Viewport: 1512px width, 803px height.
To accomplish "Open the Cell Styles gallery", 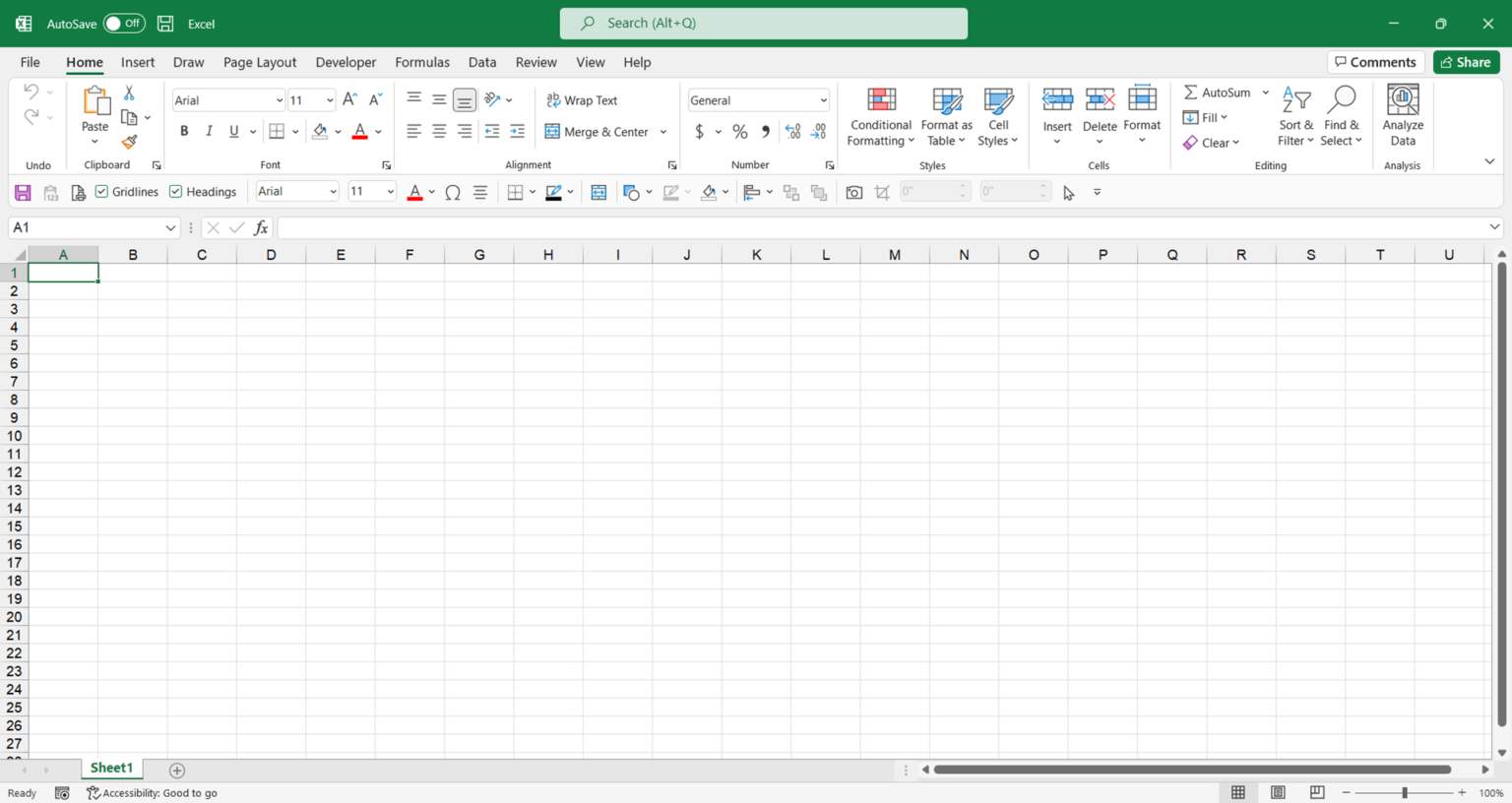I will pyautogui.click(x=998, y=118).
